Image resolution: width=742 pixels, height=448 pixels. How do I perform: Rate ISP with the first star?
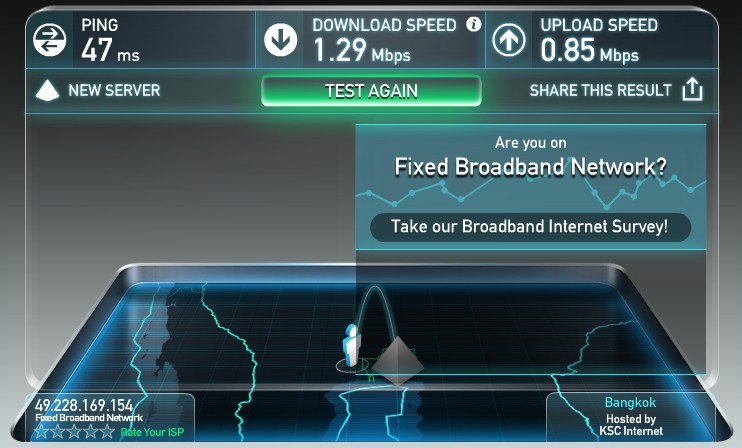point(42,431)
